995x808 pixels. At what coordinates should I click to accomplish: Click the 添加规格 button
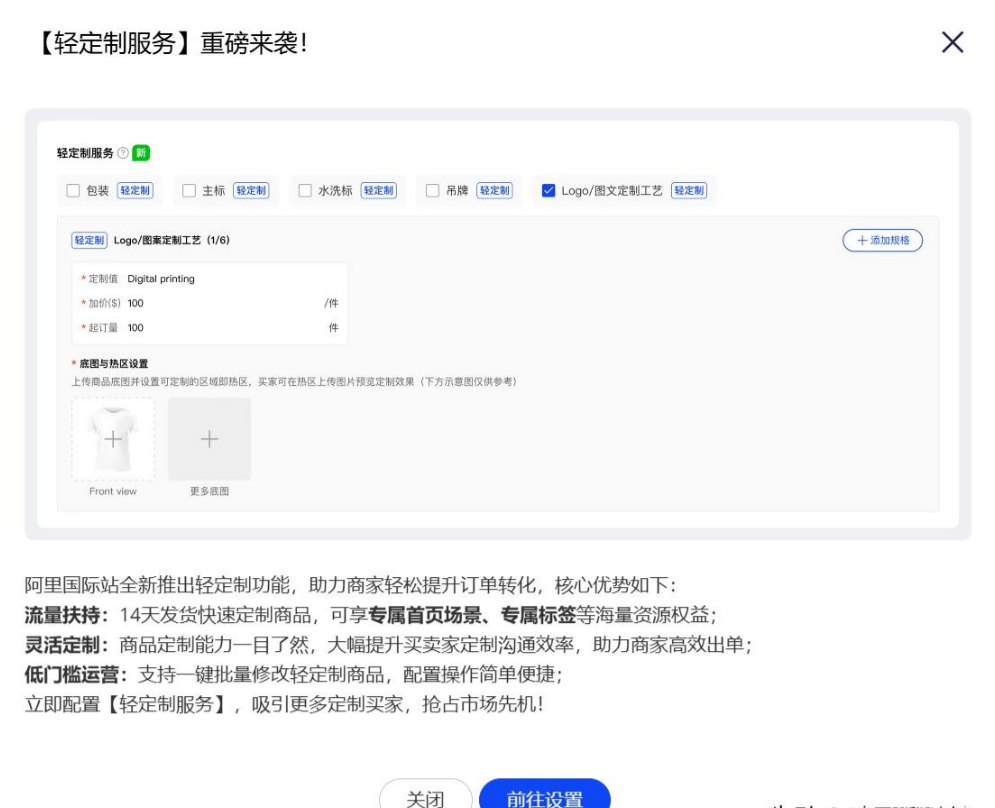tap(882, 241)
